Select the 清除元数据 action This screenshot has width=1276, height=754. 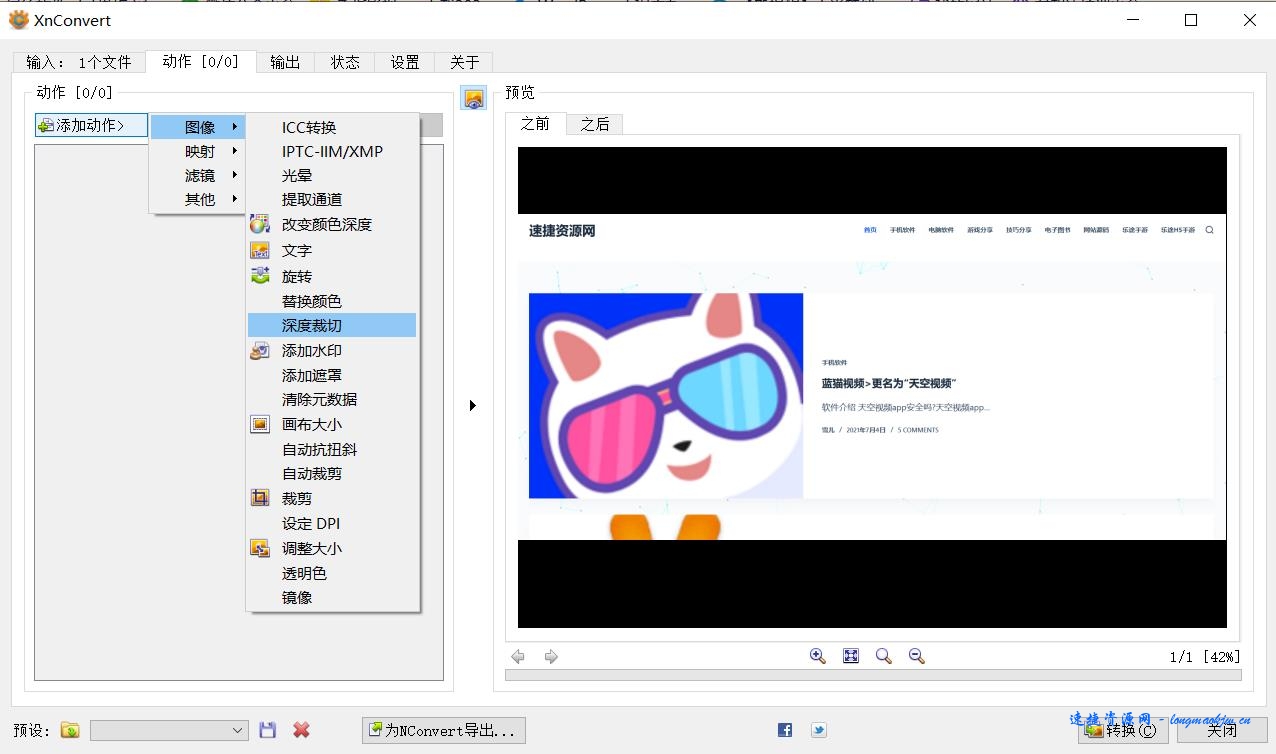(x=332, y=399)
